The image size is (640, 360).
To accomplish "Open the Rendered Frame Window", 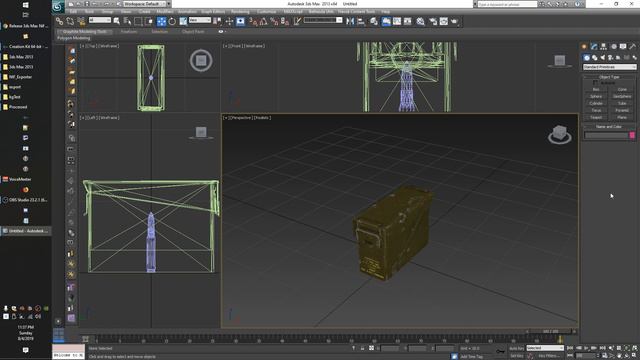I will 444,21.
